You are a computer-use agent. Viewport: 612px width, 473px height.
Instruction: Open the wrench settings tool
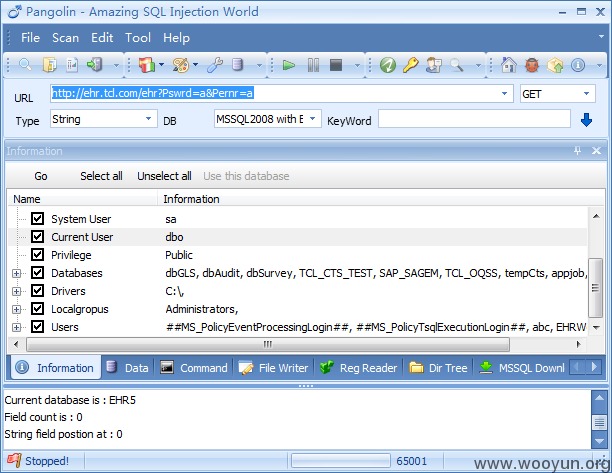coord(215,65)
